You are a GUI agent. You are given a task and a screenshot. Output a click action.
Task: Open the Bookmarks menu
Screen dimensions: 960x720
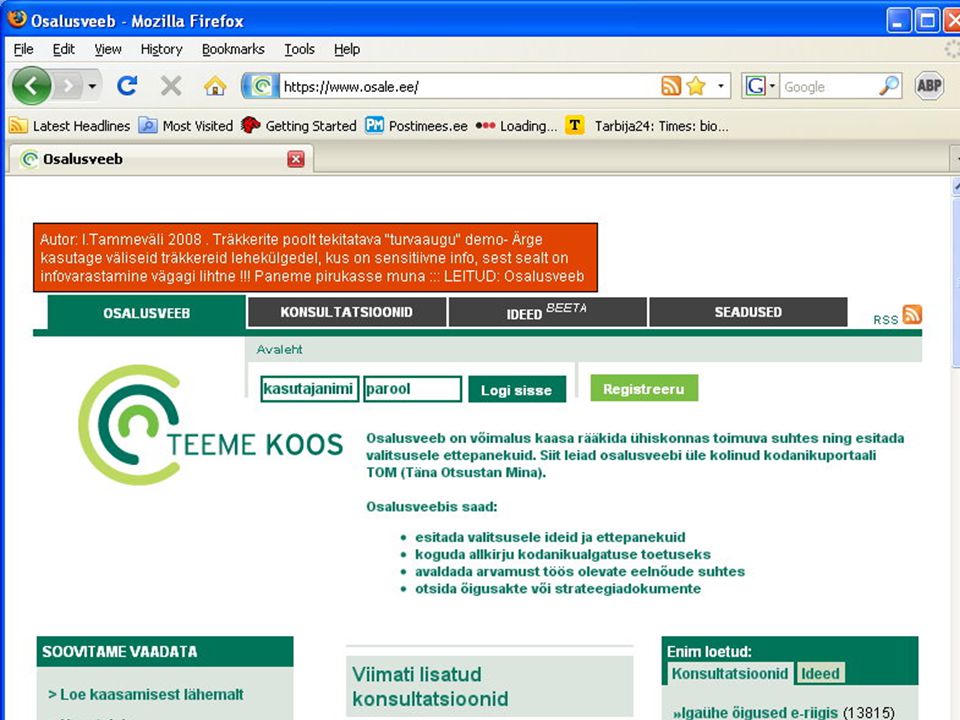point(233,49)
